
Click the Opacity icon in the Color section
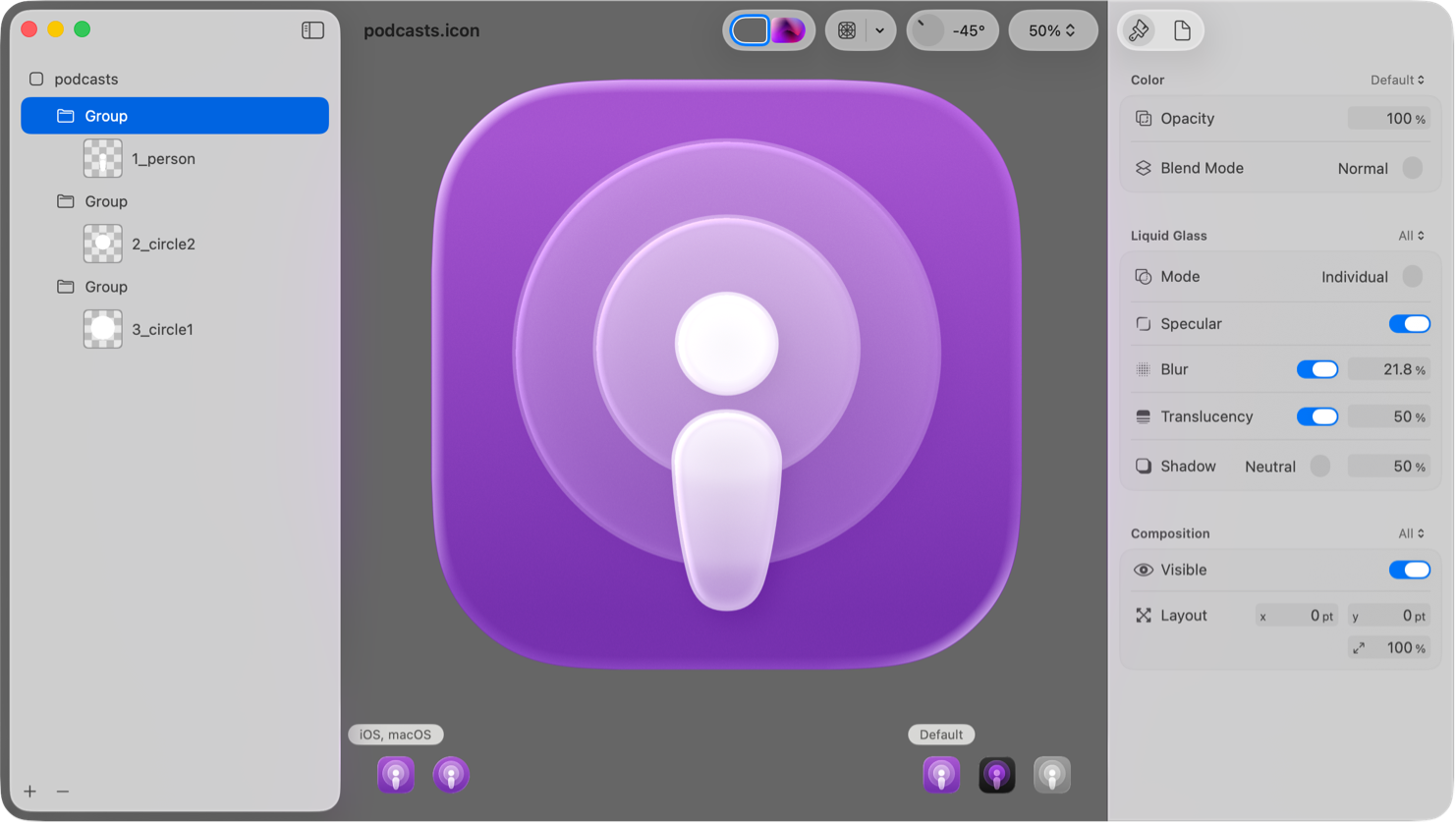[1143, 118]
